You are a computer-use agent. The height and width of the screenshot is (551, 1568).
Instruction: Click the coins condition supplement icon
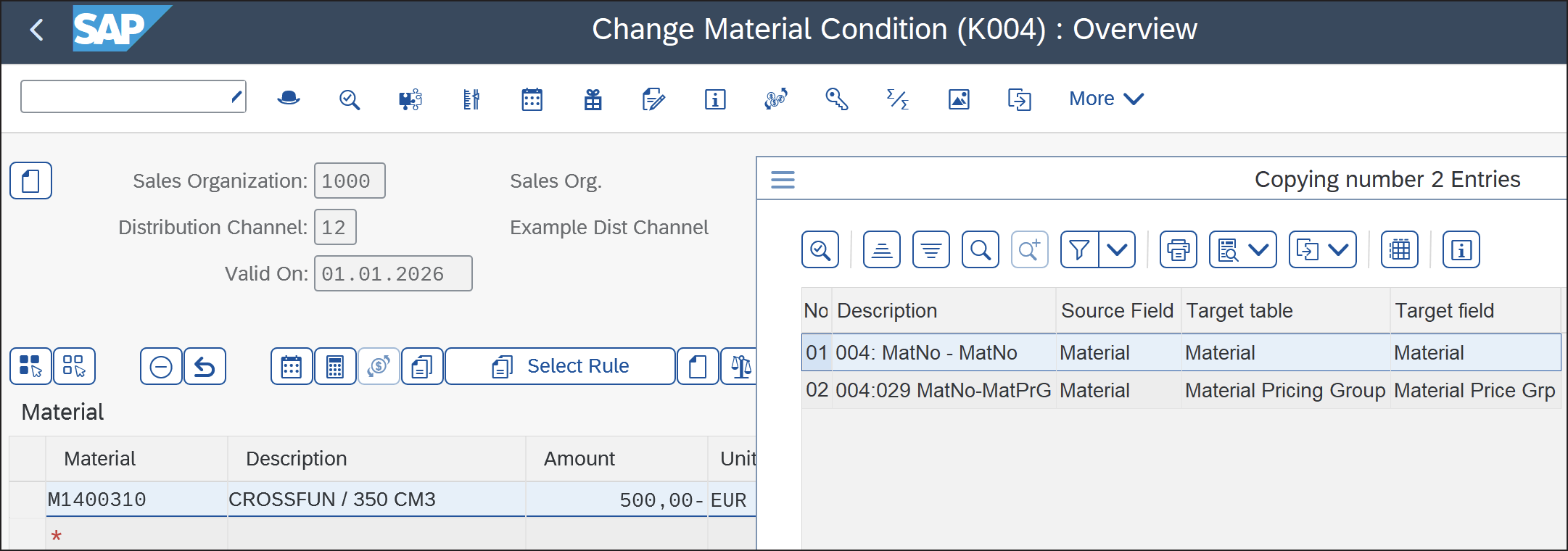coord(776,99)
